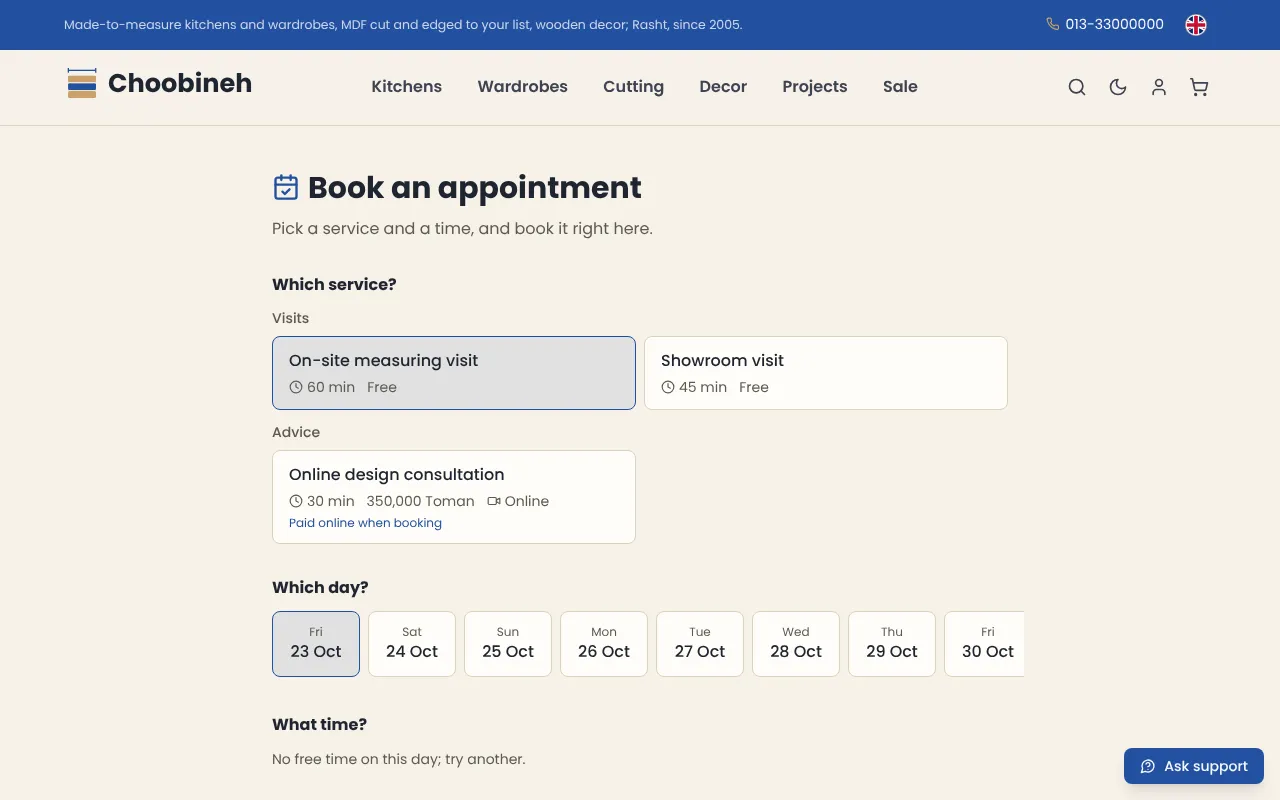Click the Visits group label
The image size is (1280, 800).
291,318
